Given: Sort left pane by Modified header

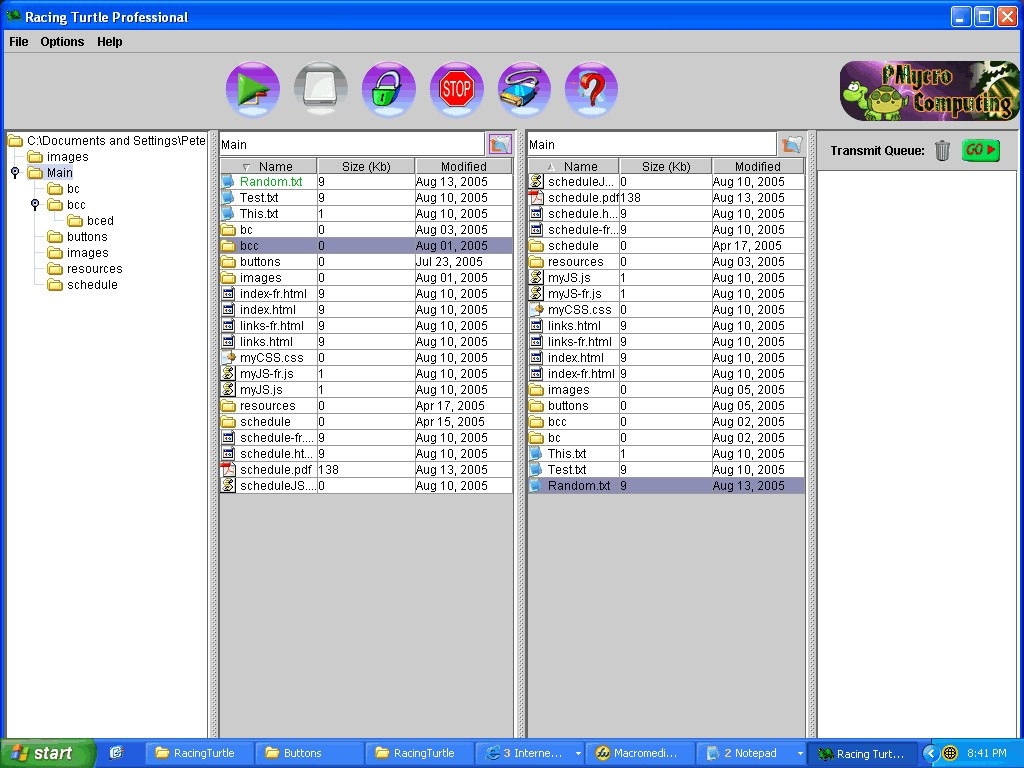Looking at the screenshot, I should point(464,167).
